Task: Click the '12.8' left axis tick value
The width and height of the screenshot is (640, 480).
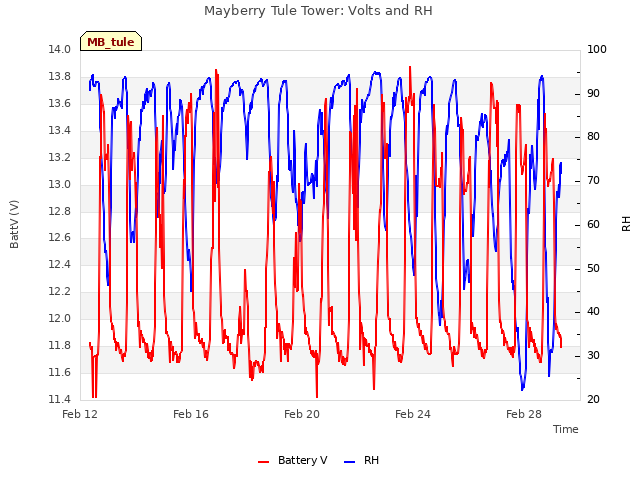Action: click(x=59, y=211)
